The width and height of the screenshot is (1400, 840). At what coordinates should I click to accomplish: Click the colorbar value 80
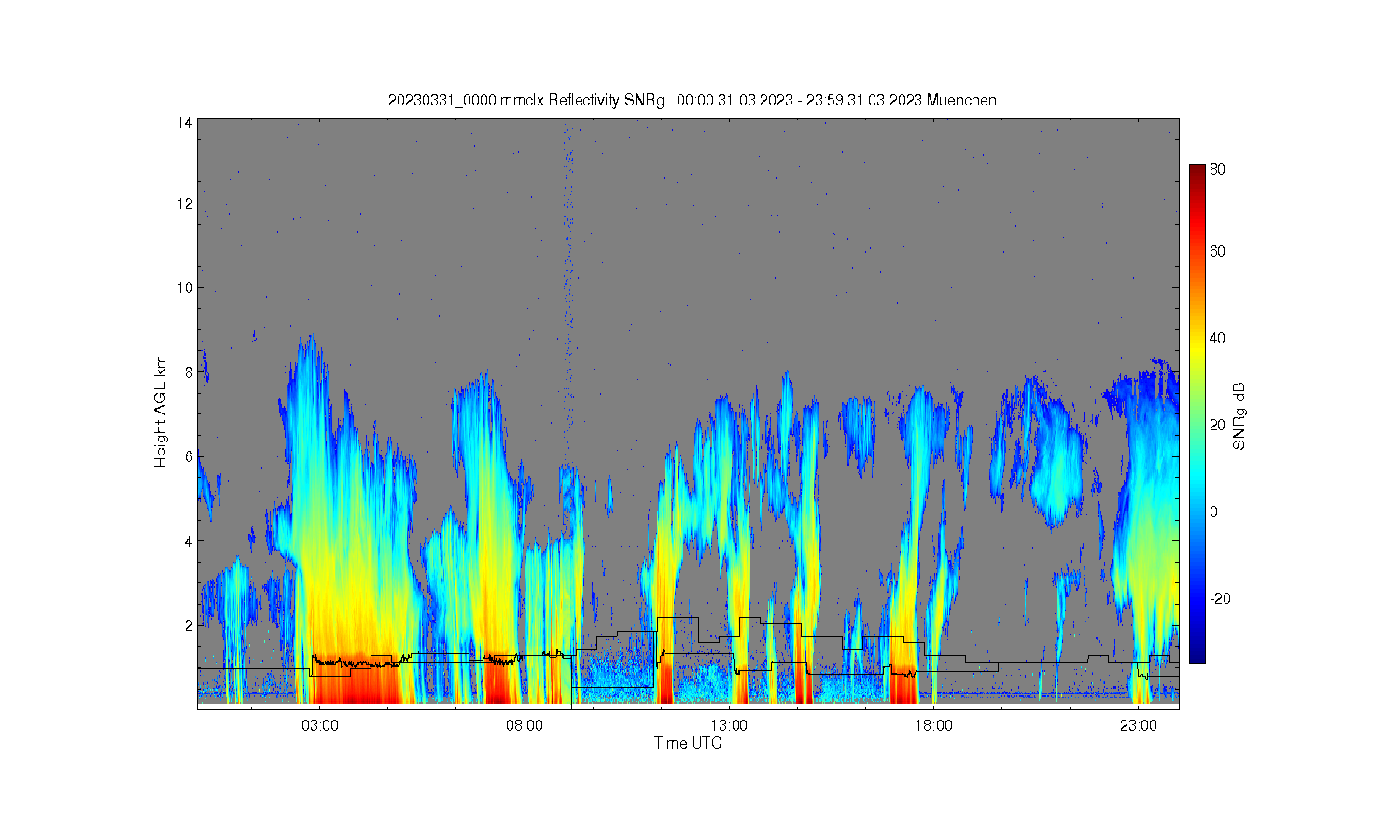click(x=1218, y=169)
